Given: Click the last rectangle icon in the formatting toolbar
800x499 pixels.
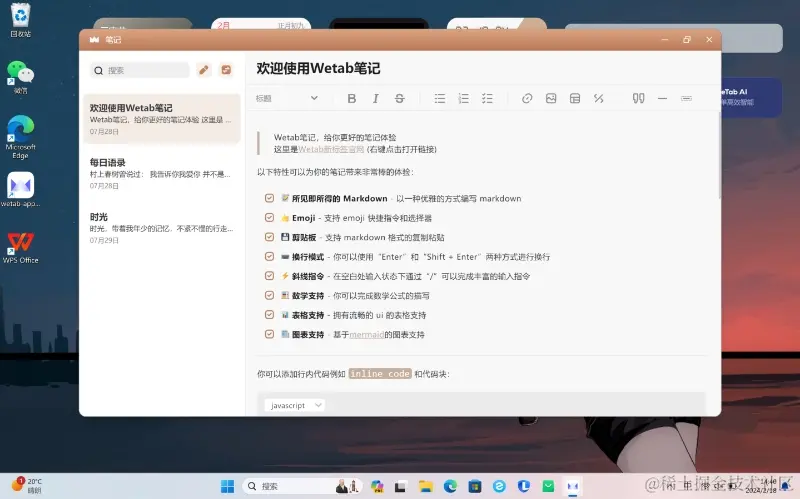Looking at the screenshot, I should pos(686,98).
